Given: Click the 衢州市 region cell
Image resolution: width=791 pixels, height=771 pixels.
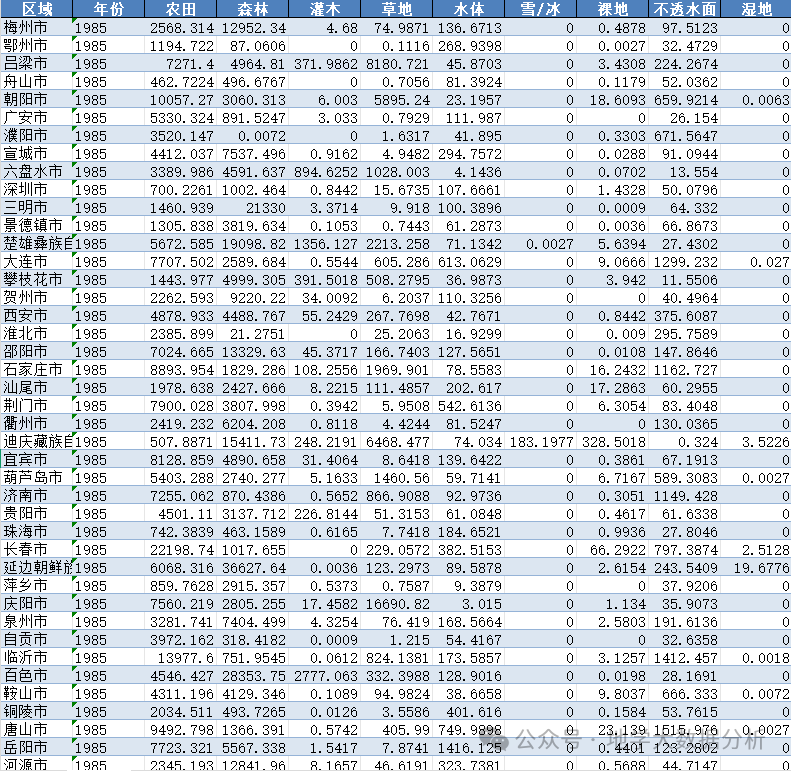Looking at the screenshot, I should (37, 424).
